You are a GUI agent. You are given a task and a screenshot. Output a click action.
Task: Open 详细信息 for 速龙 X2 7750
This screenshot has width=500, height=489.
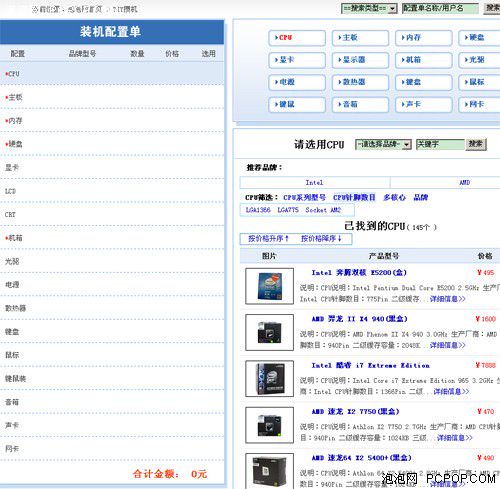point(455,438)
